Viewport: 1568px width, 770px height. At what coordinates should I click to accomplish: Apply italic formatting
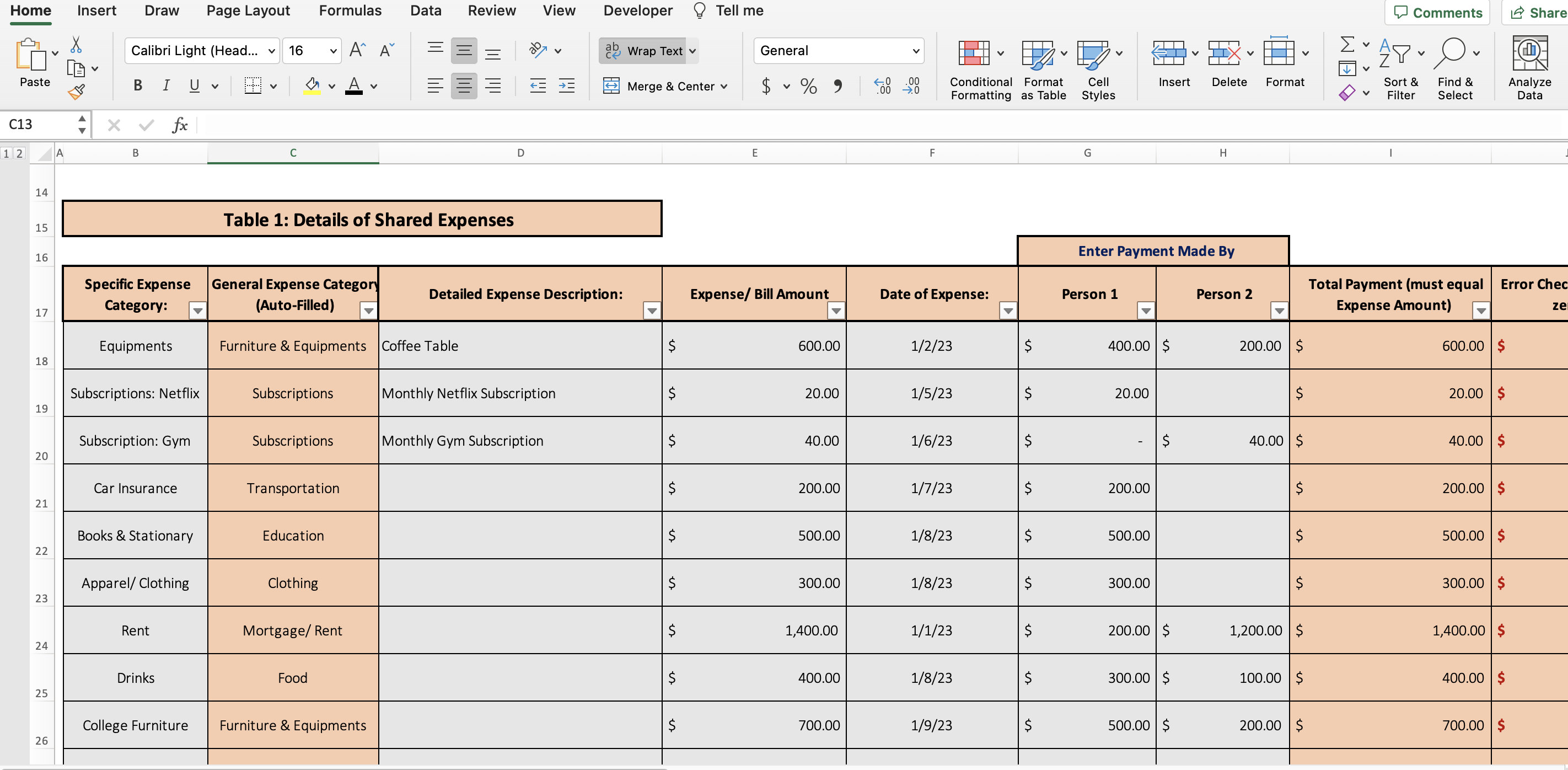point(165,85)
